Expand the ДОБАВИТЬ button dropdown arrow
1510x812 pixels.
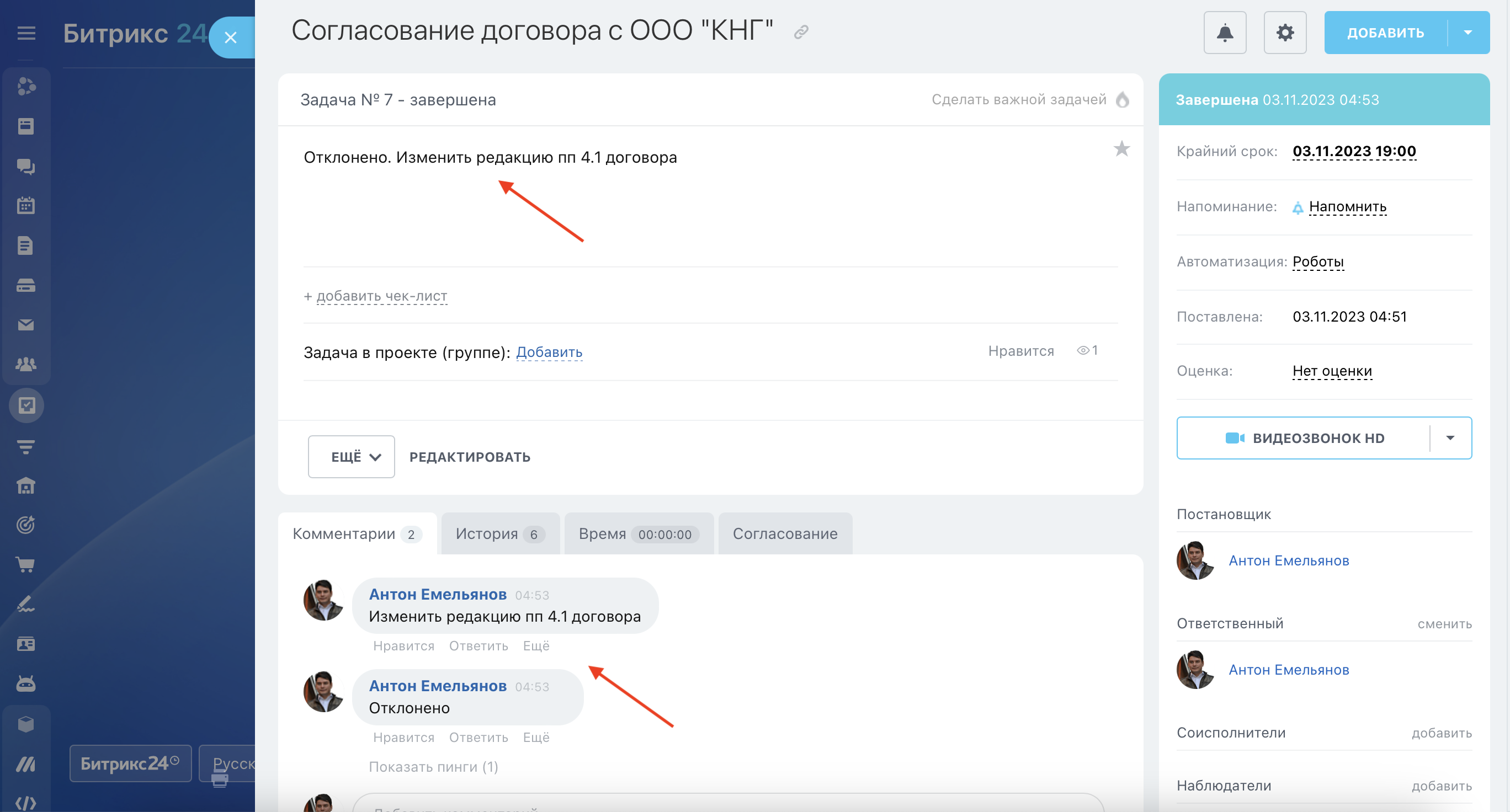(1468, 33)
